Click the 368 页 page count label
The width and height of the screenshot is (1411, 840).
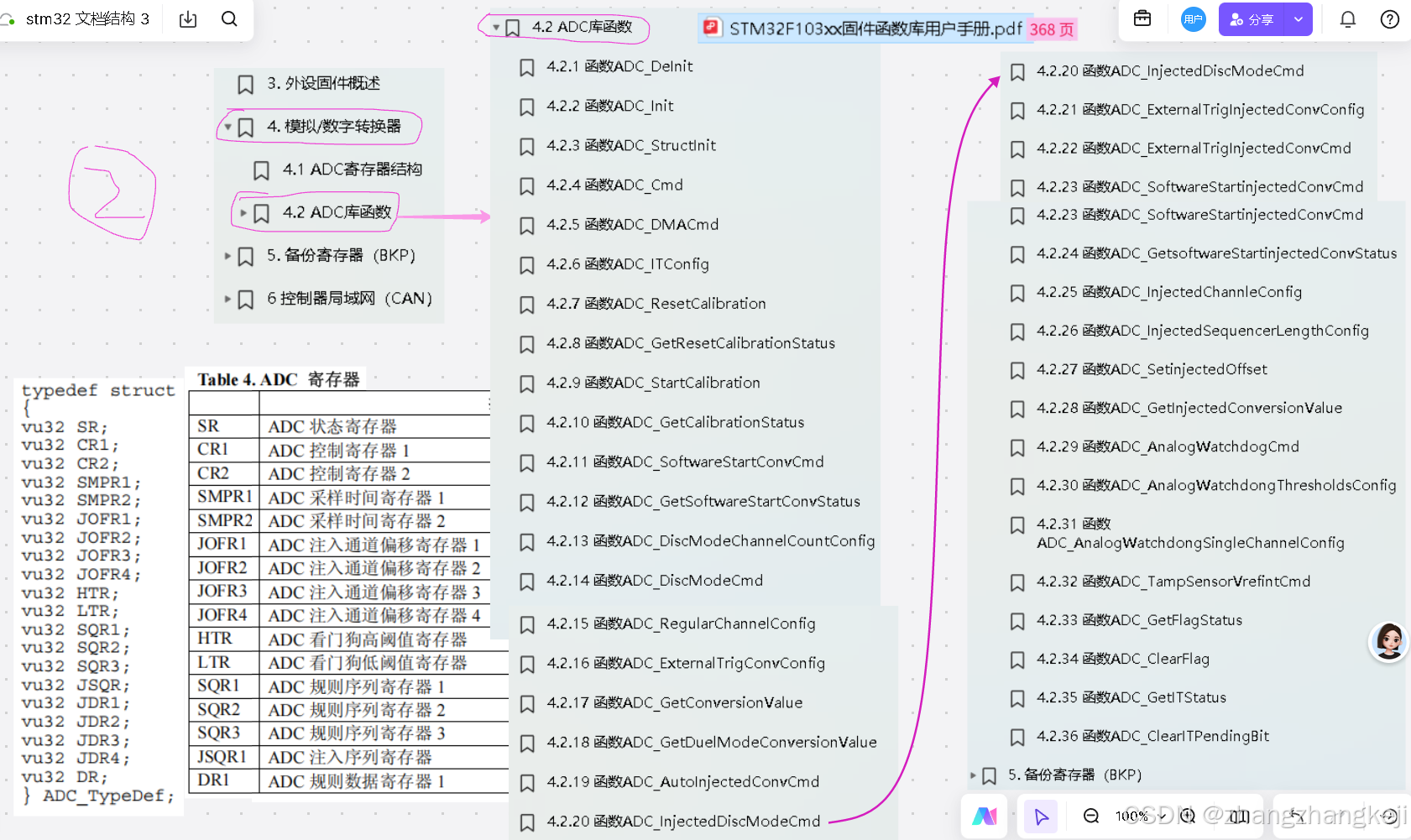[1051, 29]
